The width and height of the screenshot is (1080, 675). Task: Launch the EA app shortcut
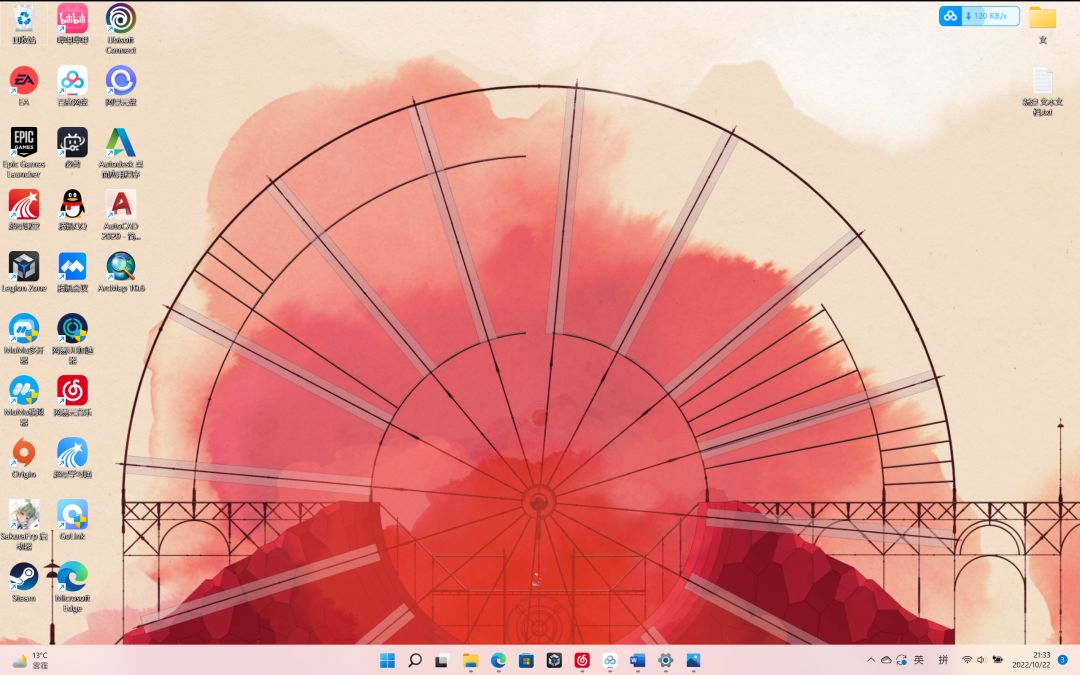tap(23, 87)
